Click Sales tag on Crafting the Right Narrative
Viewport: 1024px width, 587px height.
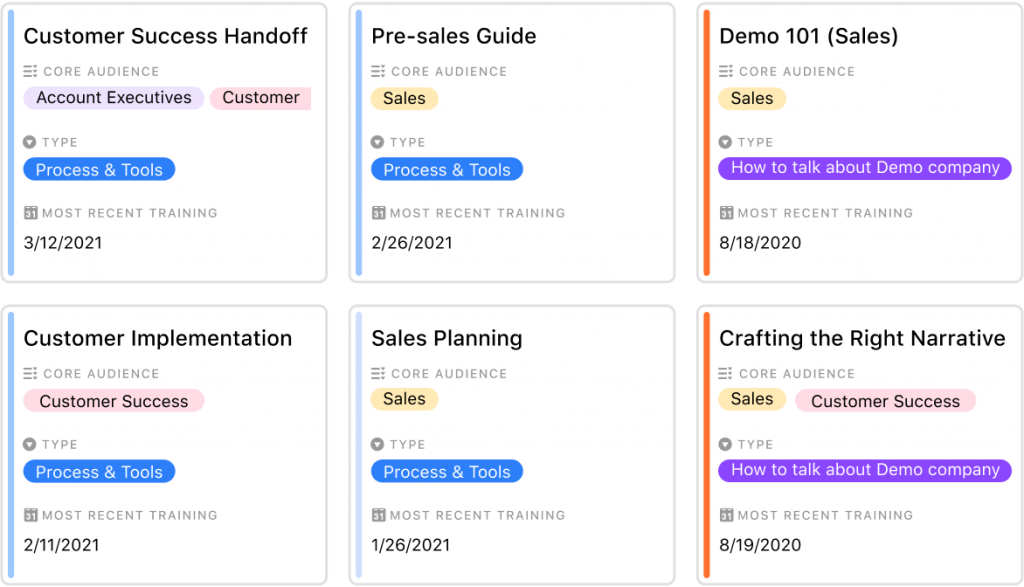click(752, 399)
